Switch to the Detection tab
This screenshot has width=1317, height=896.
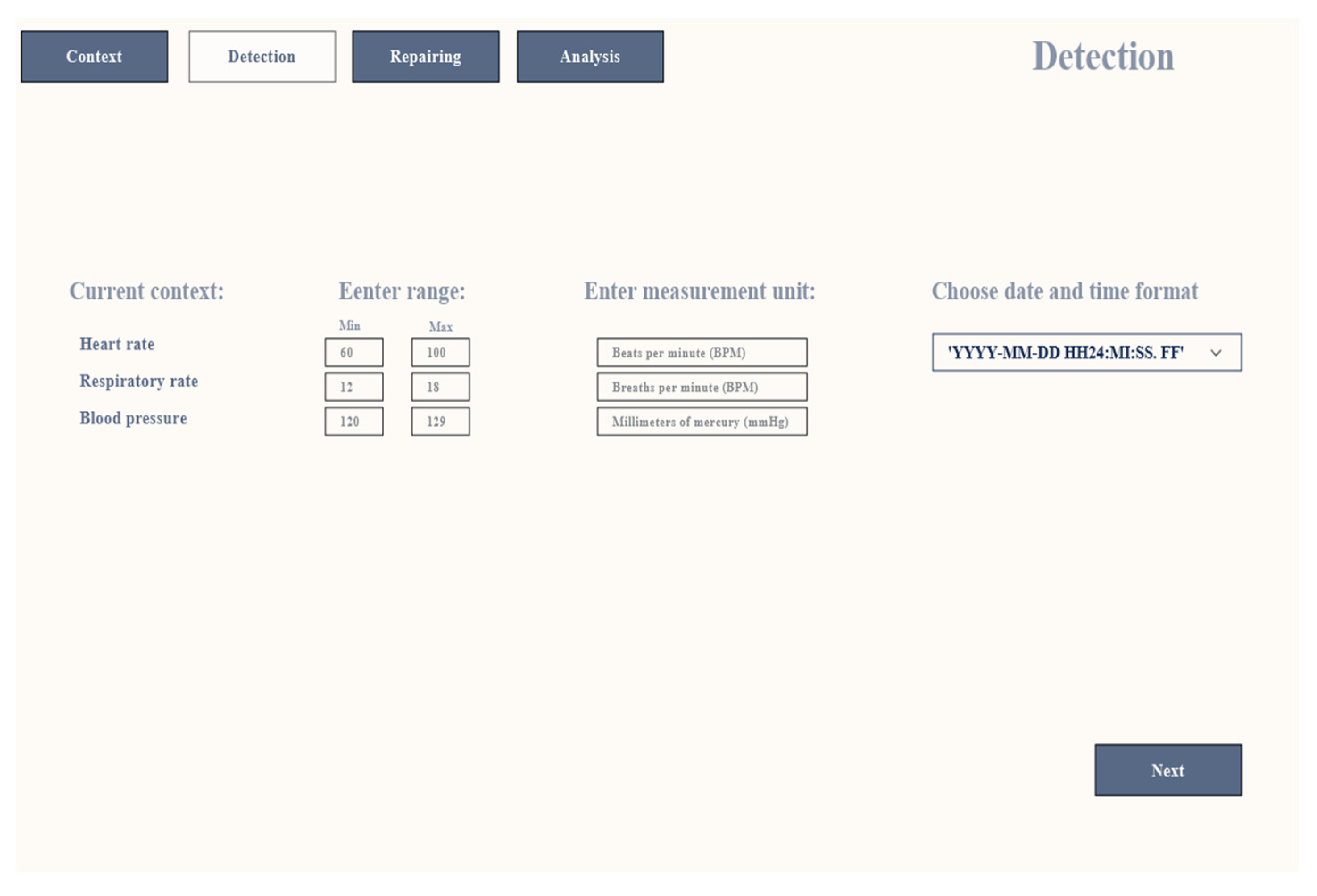click(262, 57)
